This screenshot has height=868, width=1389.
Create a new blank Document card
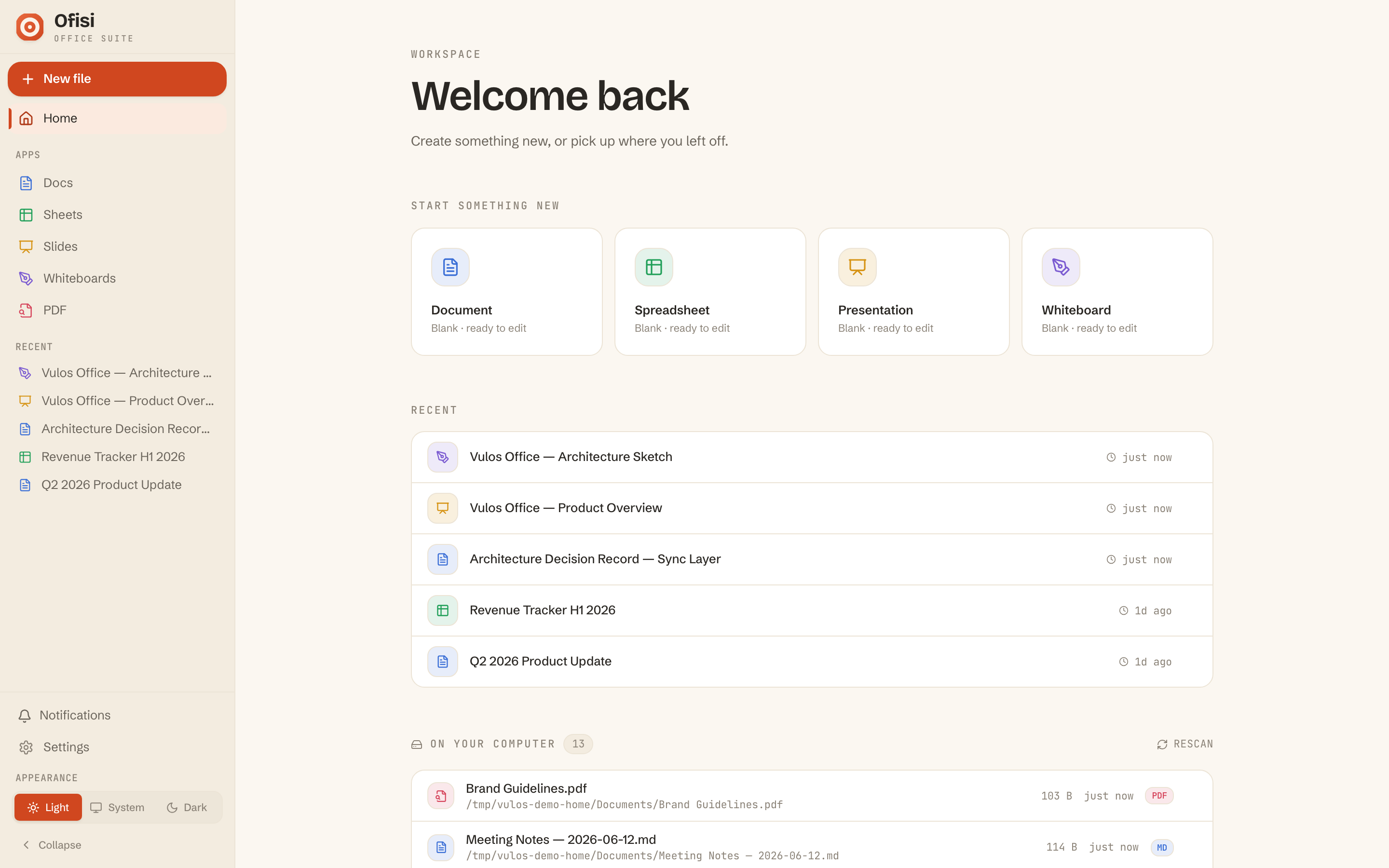pos(507,292)
